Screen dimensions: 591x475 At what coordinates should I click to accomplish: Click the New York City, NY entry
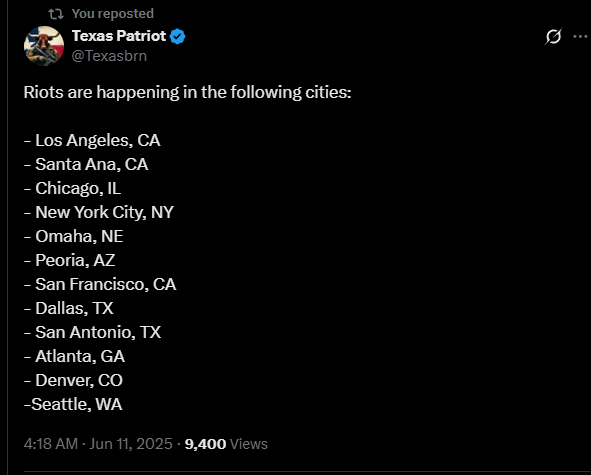point(99,212)
